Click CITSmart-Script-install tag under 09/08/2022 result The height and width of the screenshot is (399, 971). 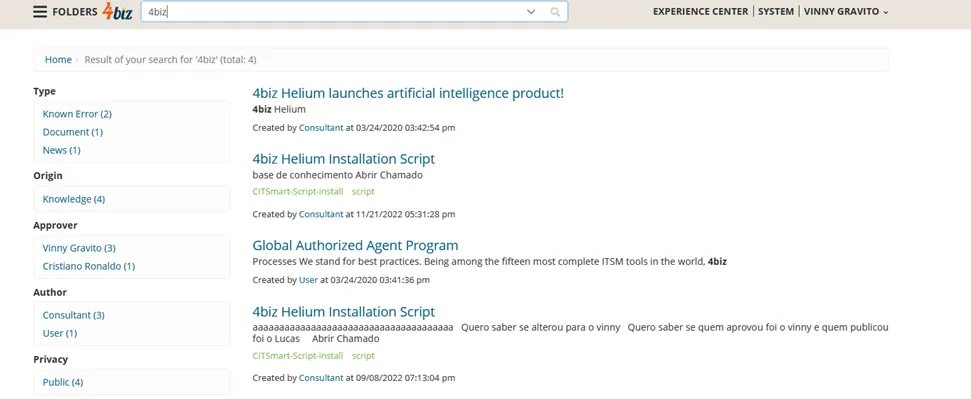tap(298, 356)
